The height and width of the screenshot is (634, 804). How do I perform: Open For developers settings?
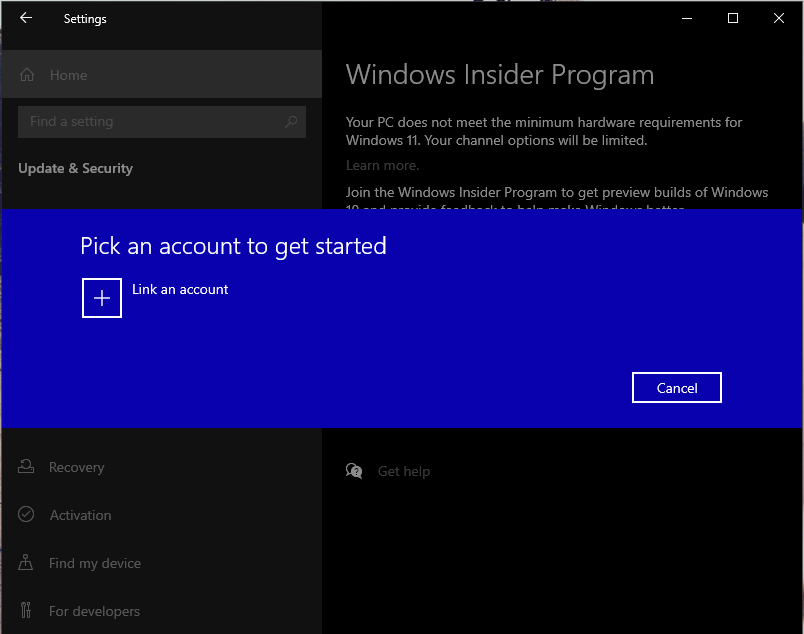pos(162,611)
